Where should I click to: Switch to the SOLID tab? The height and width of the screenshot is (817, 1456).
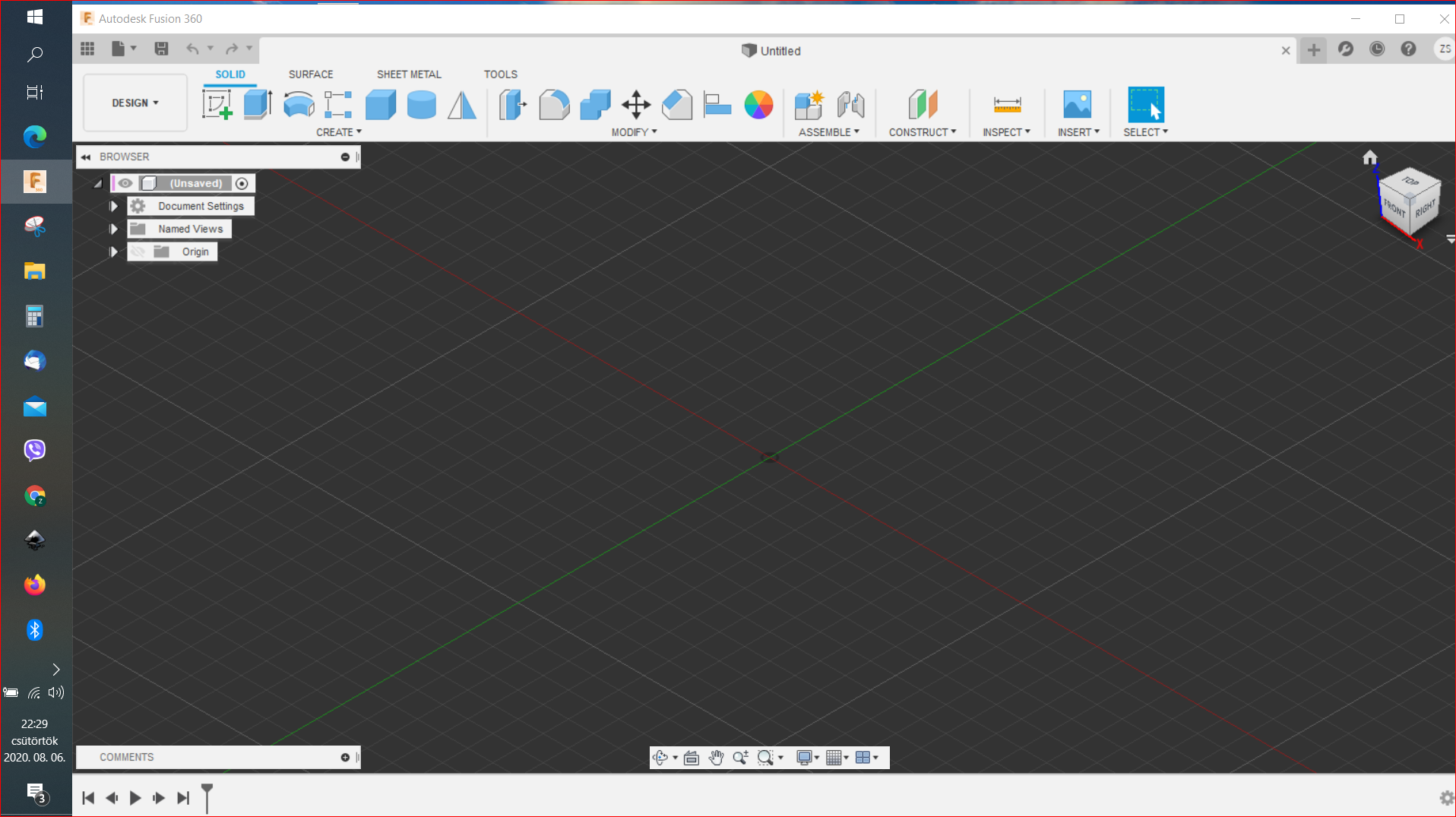(x=230, y=74)
